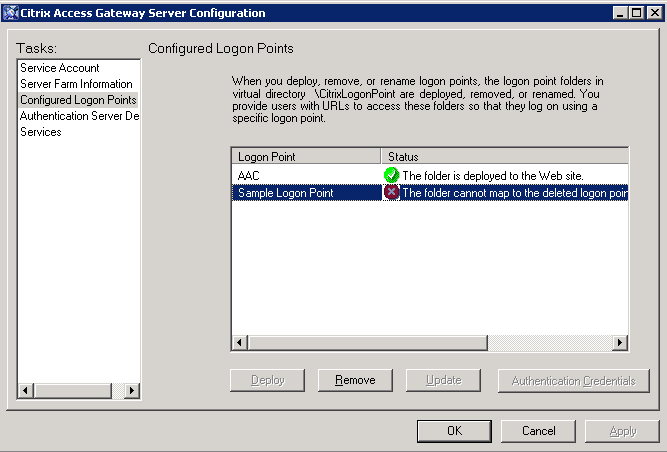Select Configured Logon Points in Tasks list
667x452 pixels.
point(78,100)
